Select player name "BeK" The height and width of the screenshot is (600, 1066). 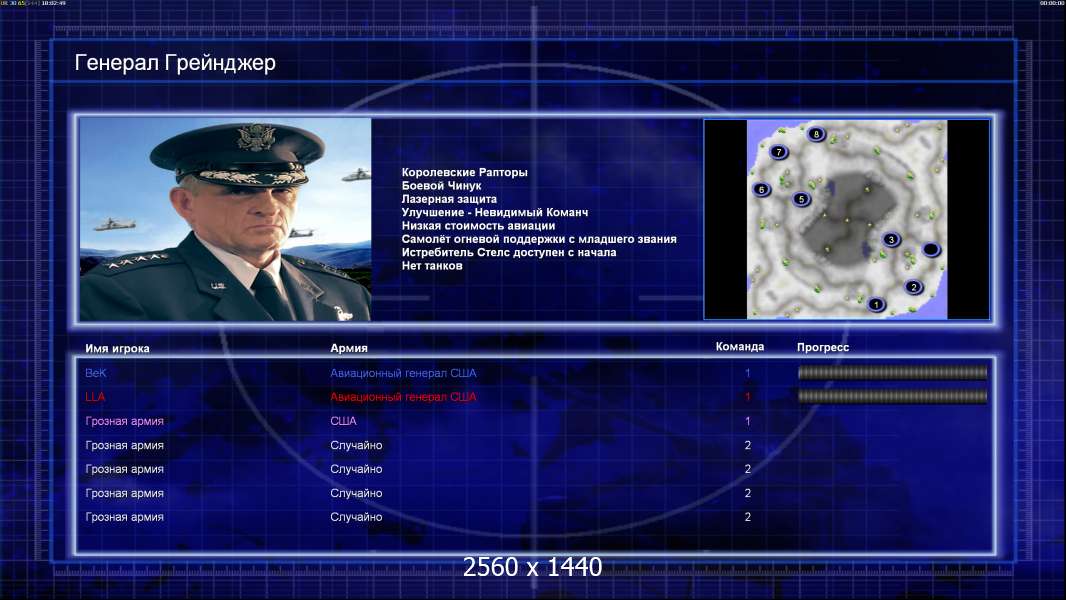tap(96, 373)
